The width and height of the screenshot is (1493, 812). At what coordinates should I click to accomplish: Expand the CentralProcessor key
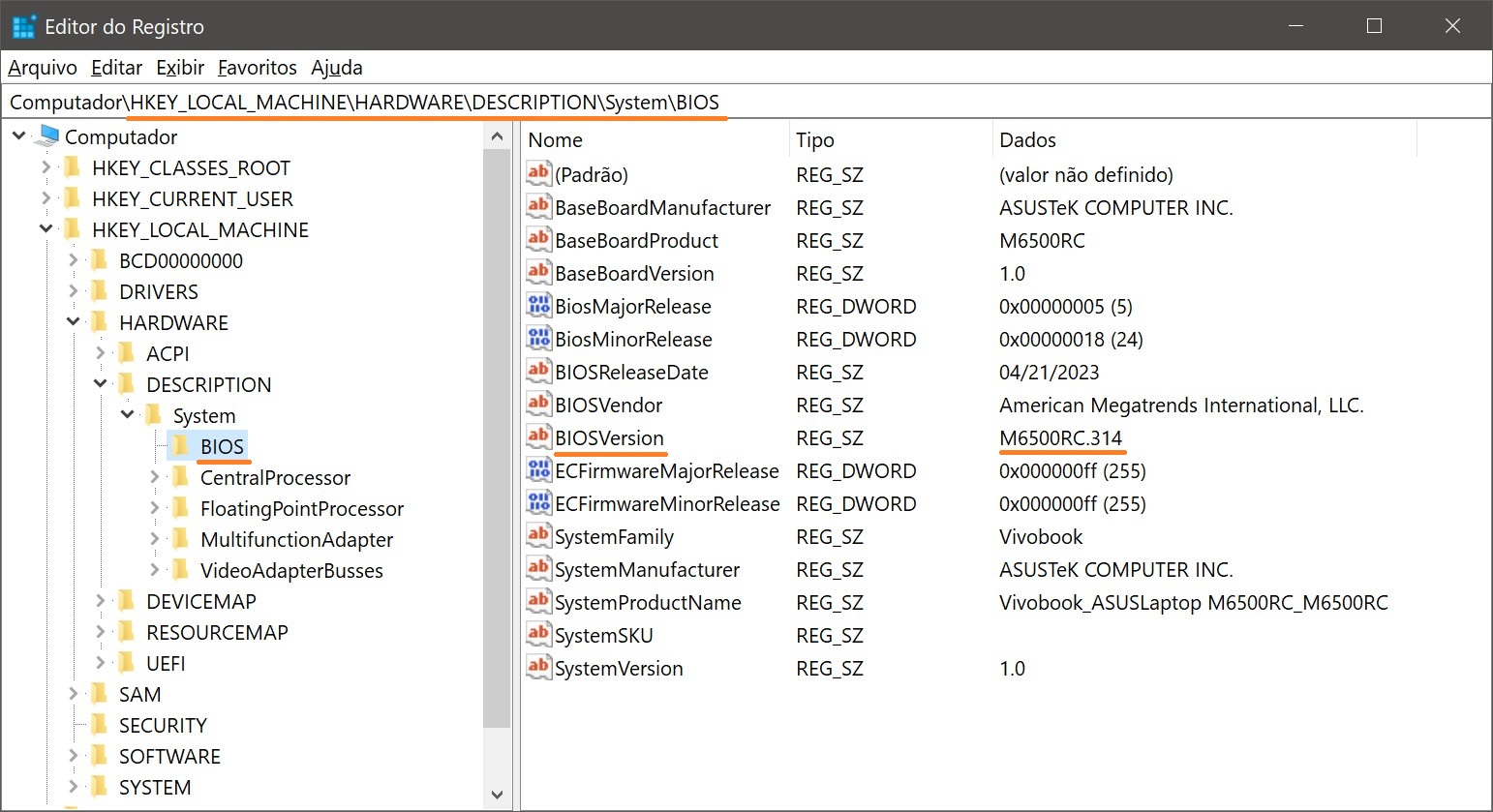tap(154, 477)
